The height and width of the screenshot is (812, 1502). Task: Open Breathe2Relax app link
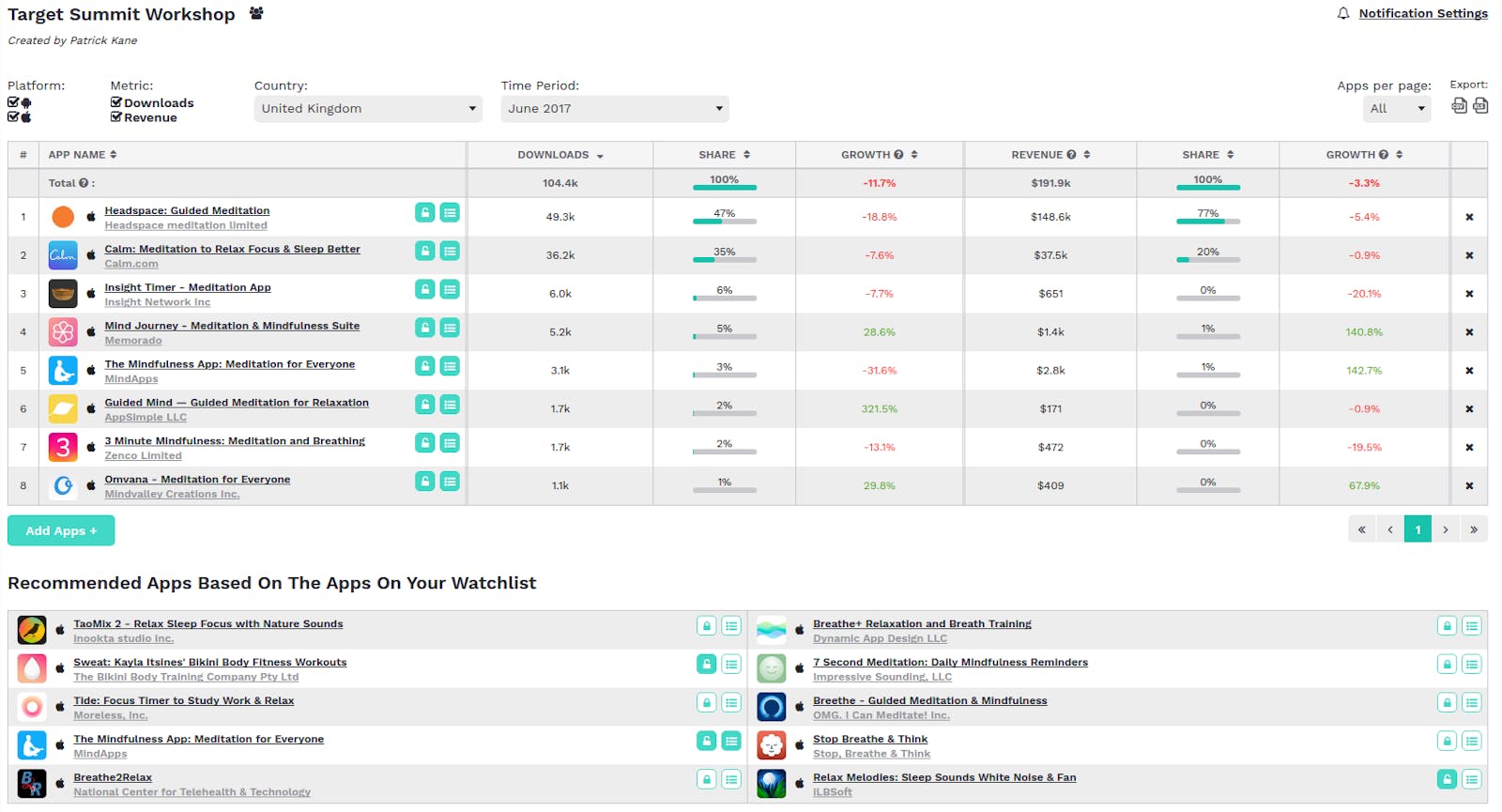(x=113, y=777)
